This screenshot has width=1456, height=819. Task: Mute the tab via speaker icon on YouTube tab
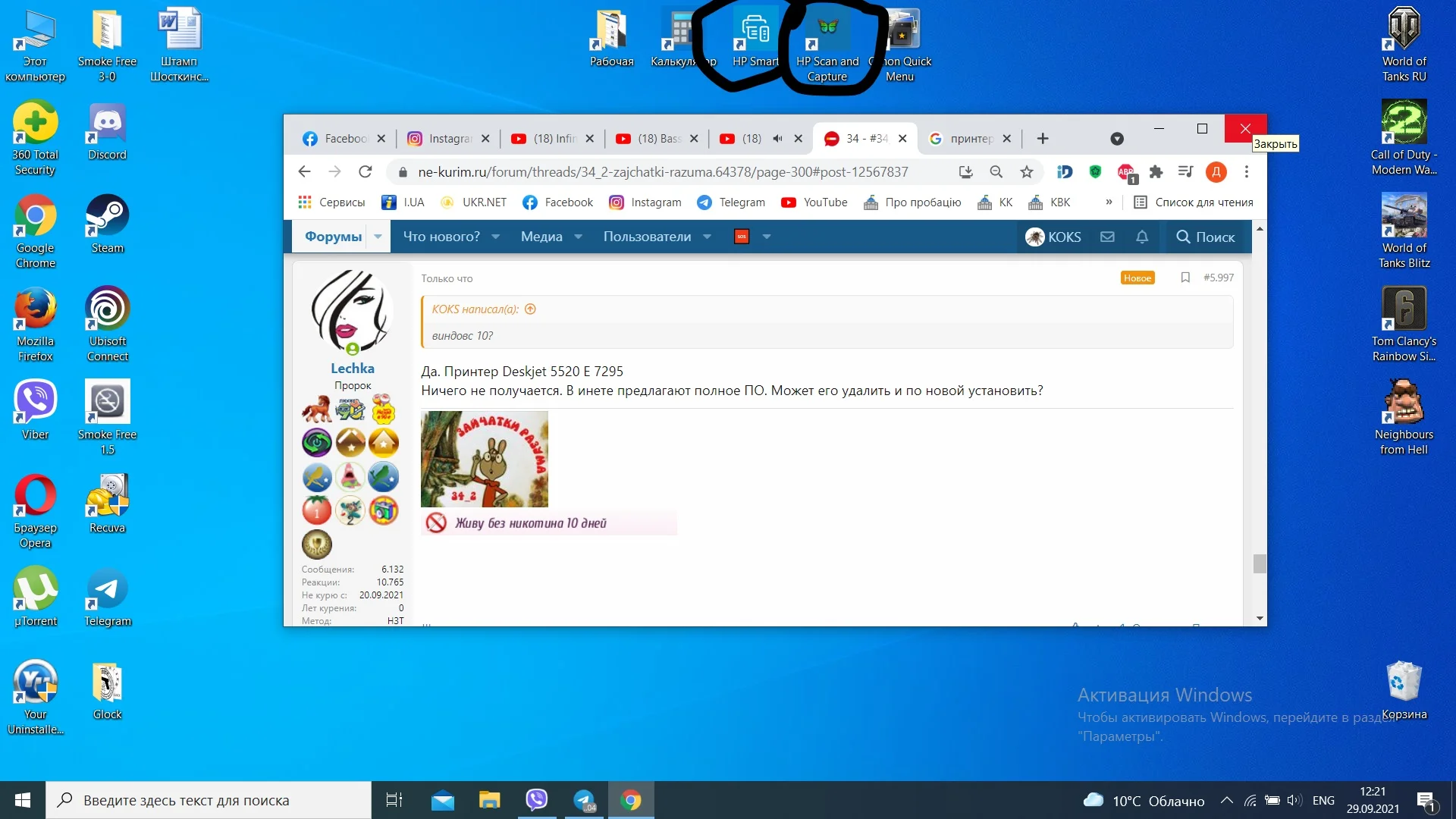[x=777, y=139]
